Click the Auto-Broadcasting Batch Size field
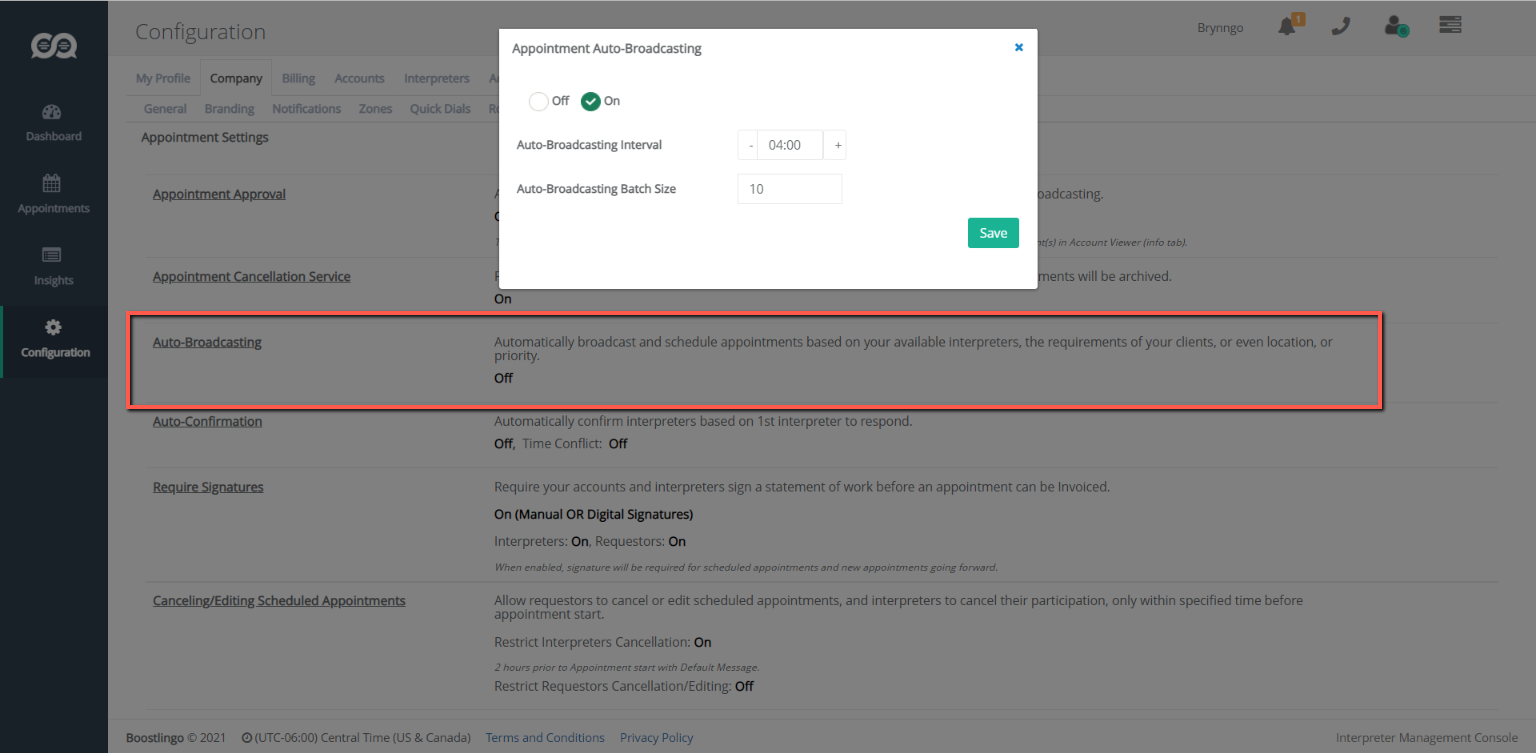This screenshot has width=1536, height=753. coord(789,189)
